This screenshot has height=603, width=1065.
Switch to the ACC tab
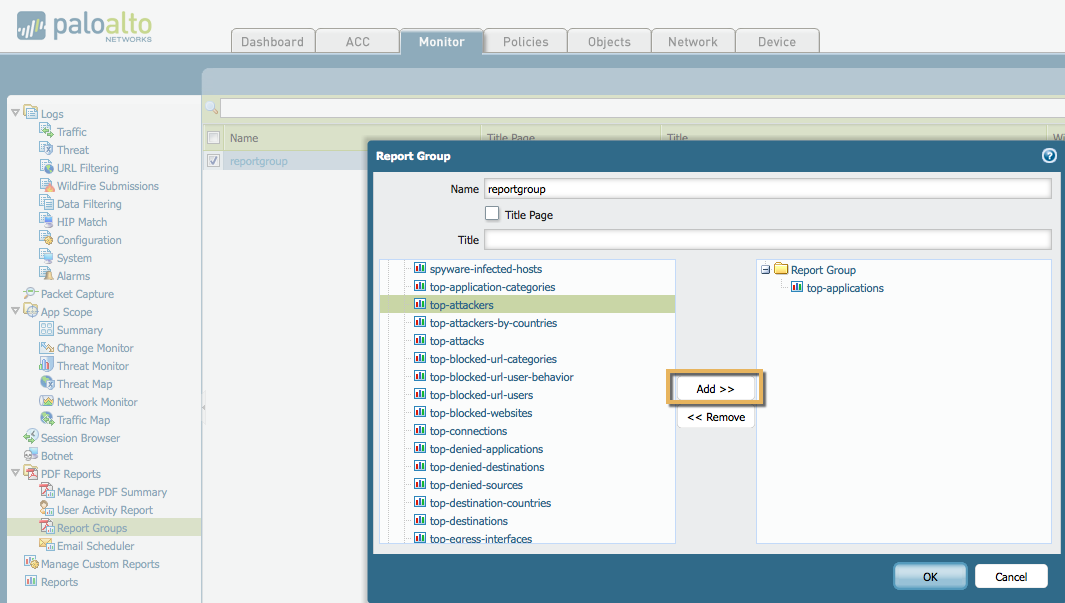(x=357, y=41)
